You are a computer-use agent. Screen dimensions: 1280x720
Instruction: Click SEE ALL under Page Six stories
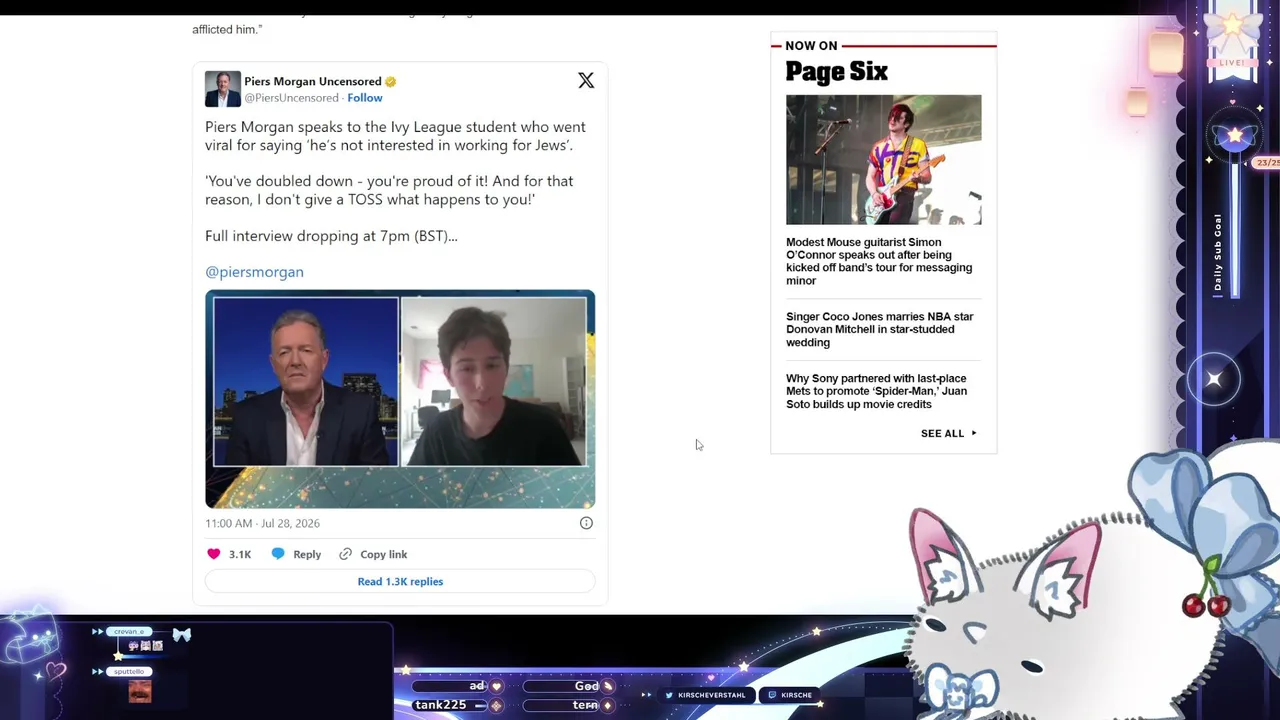(x=942, y=433)
